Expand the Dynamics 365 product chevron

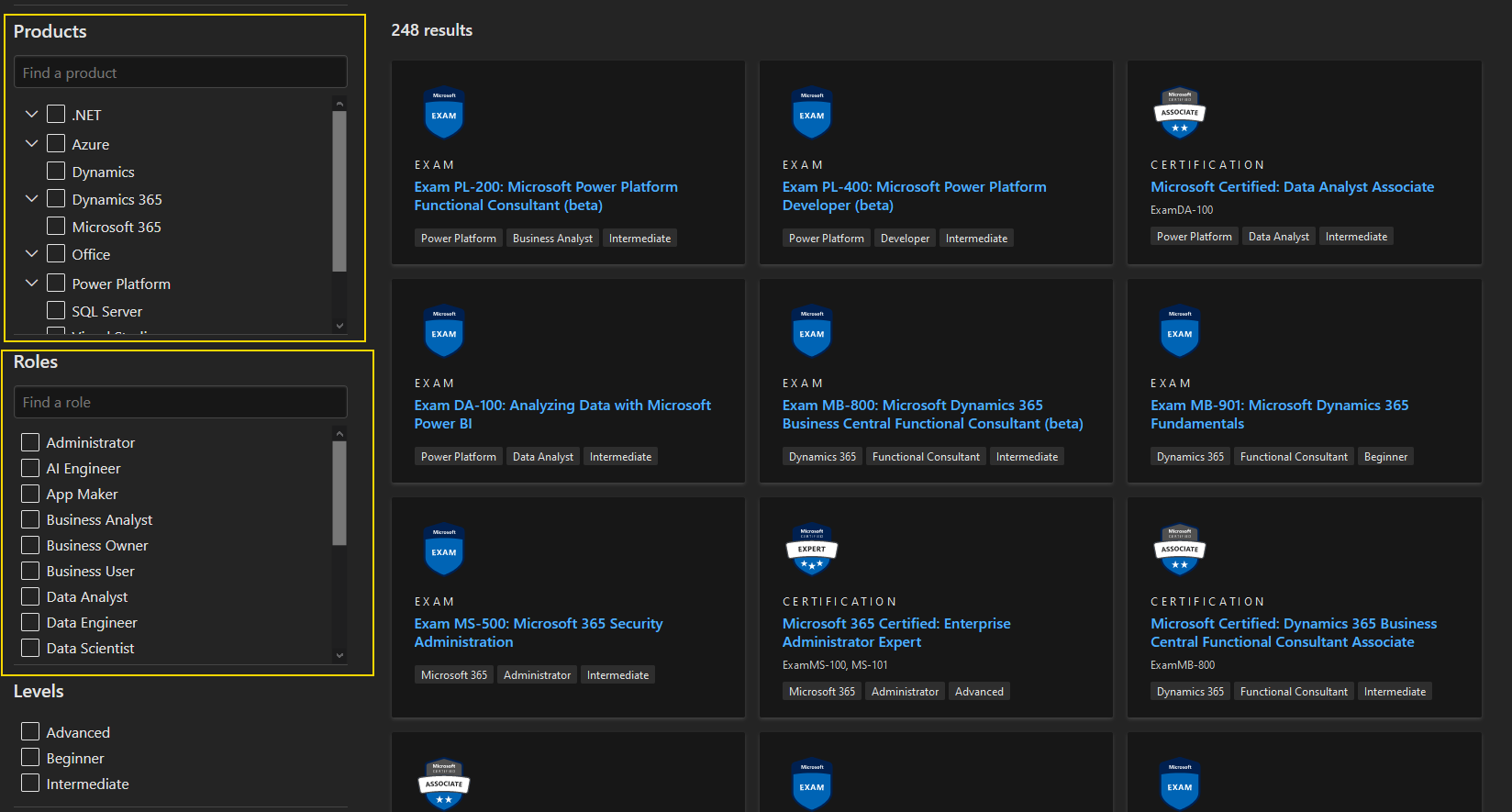31,198
